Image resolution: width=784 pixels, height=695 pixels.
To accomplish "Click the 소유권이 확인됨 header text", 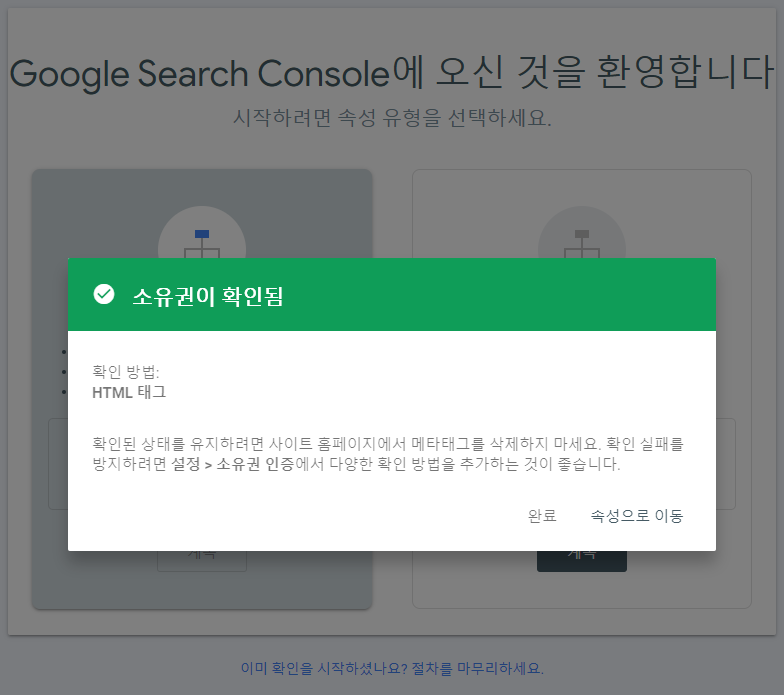I will coord(208,296).
